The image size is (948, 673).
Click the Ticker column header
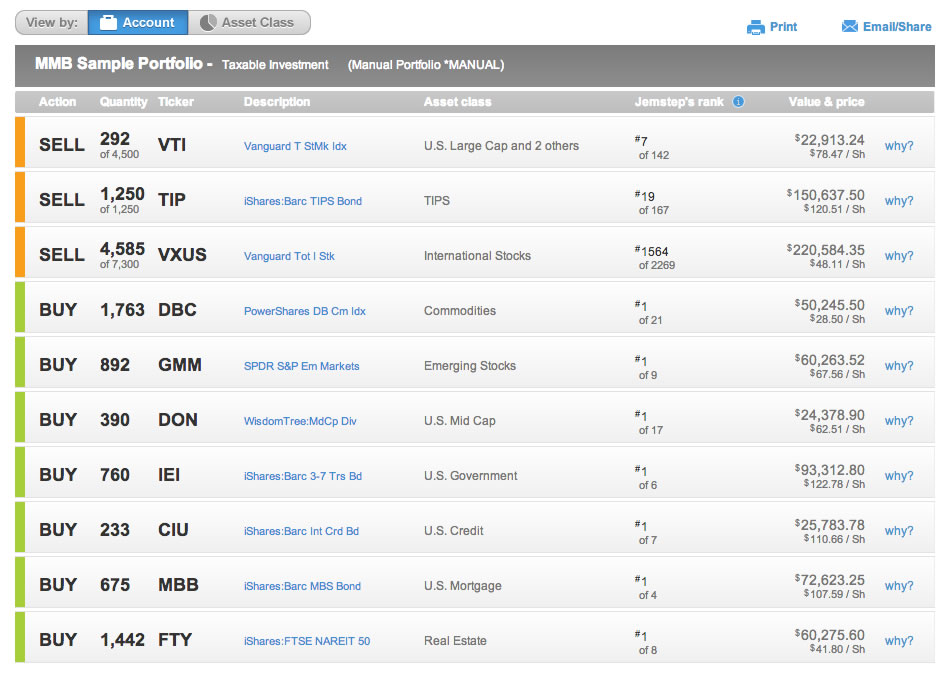tap(176, 102)
